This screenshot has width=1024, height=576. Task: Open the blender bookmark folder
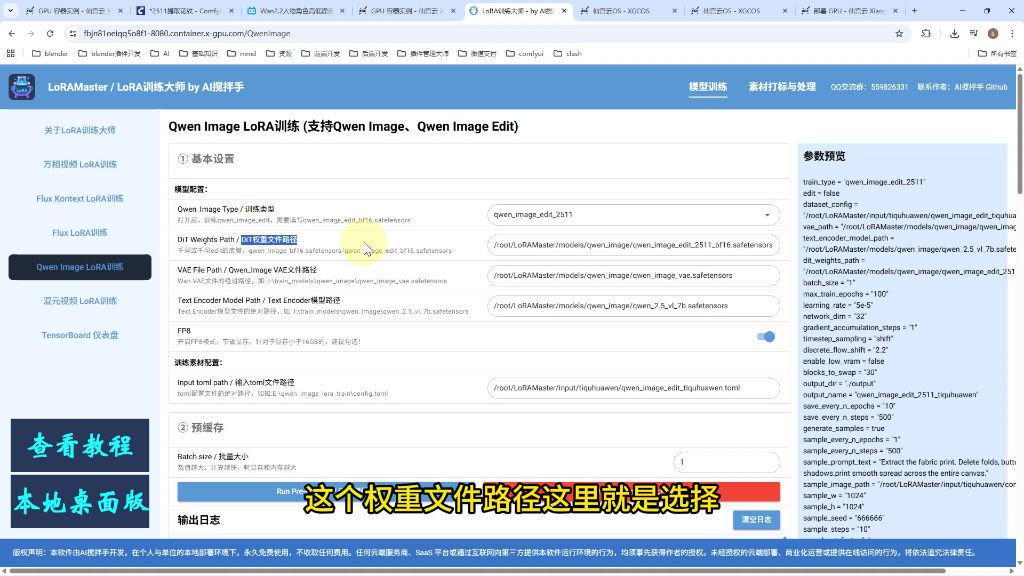(x=50, y=54)
